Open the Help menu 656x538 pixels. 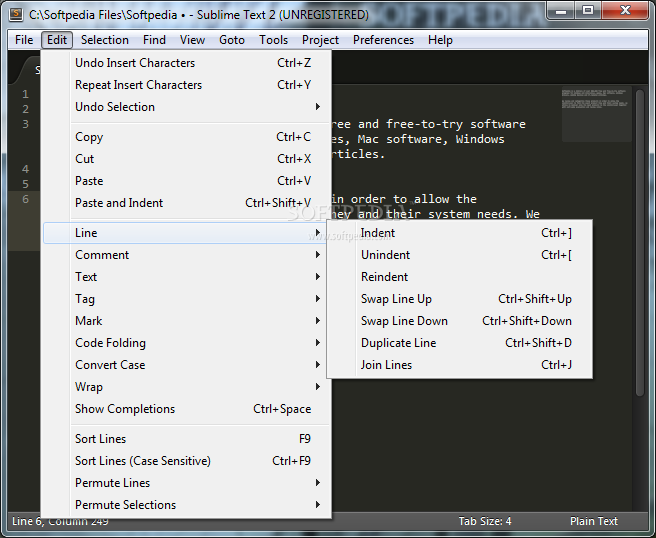click(440, 40)
